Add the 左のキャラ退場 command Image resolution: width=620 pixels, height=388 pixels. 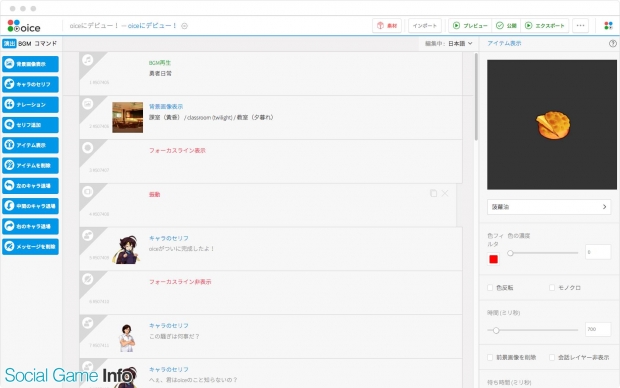click(30, 185)
